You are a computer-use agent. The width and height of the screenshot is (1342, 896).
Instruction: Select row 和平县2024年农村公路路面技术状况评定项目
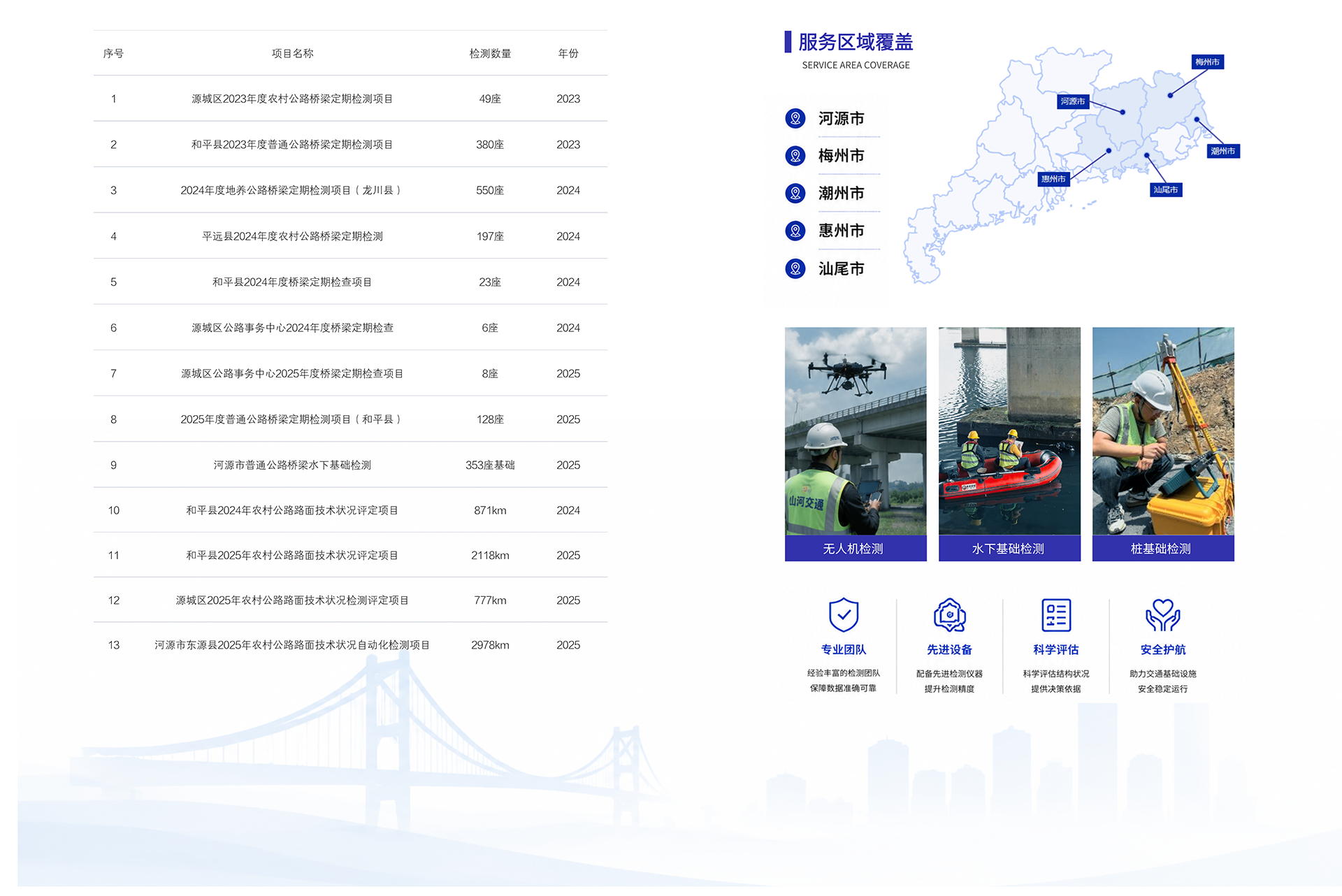pyautogui.click(x=350, y=510)
